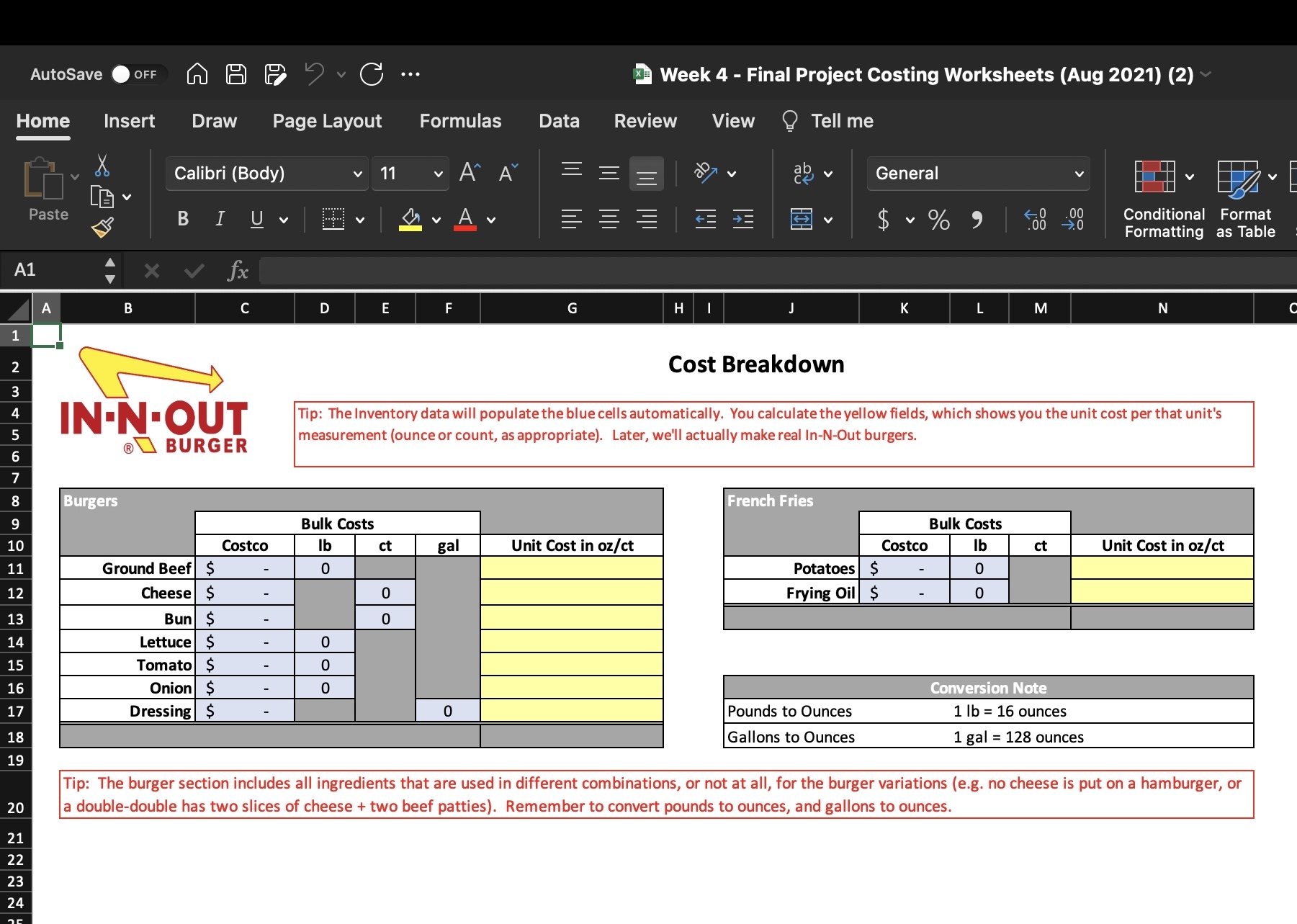Toggle Bold formatting

[x=183, y=219]
